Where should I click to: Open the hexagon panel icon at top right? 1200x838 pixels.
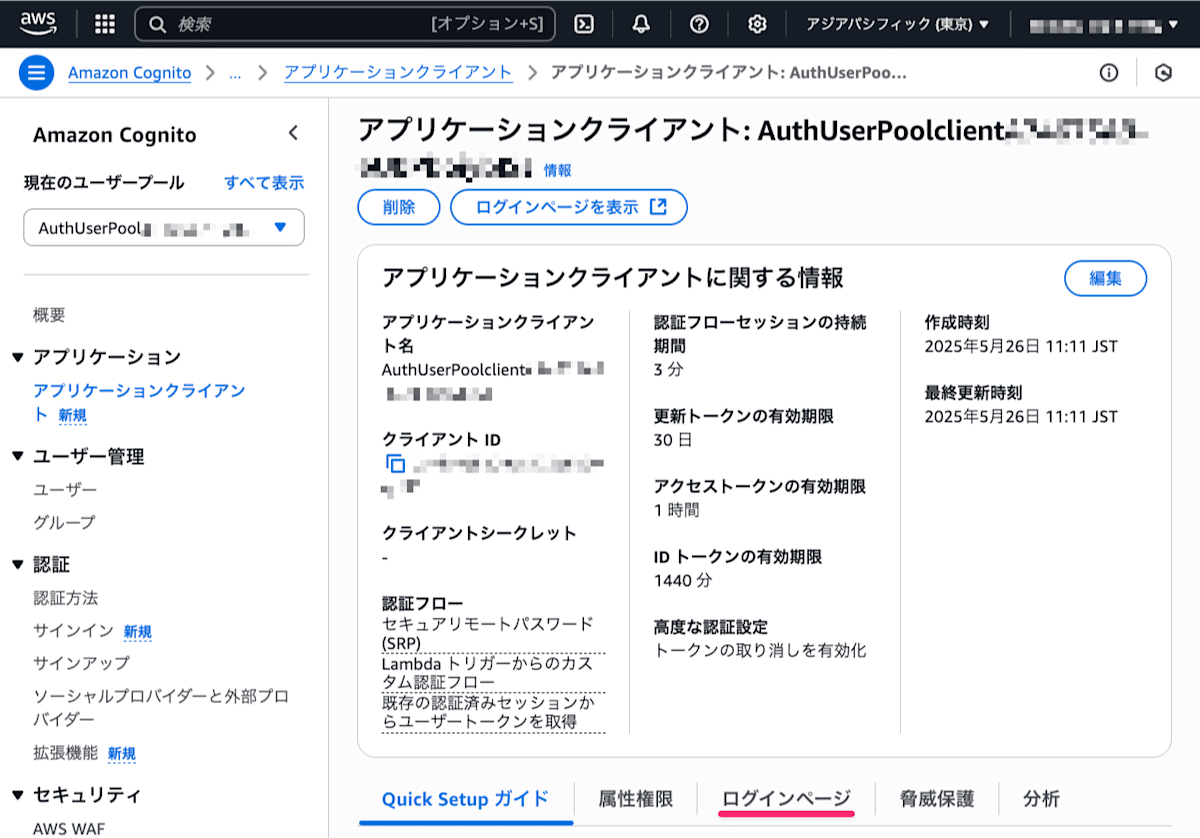click(1163, 73)
